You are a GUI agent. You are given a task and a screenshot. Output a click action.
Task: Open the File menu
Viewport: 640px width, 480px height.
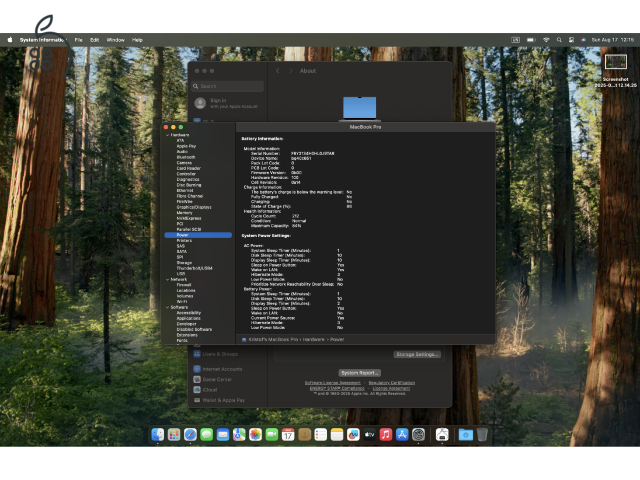coord(78,40)
